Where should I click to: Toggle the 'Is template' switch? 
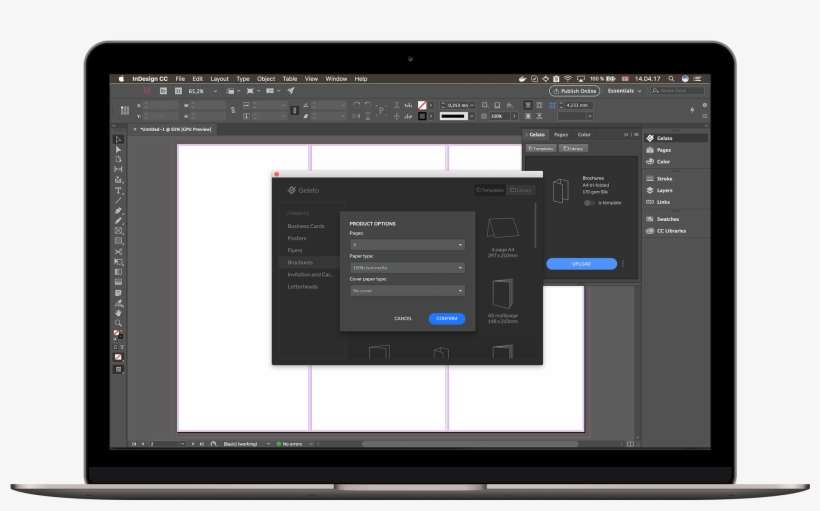point(590,202)
